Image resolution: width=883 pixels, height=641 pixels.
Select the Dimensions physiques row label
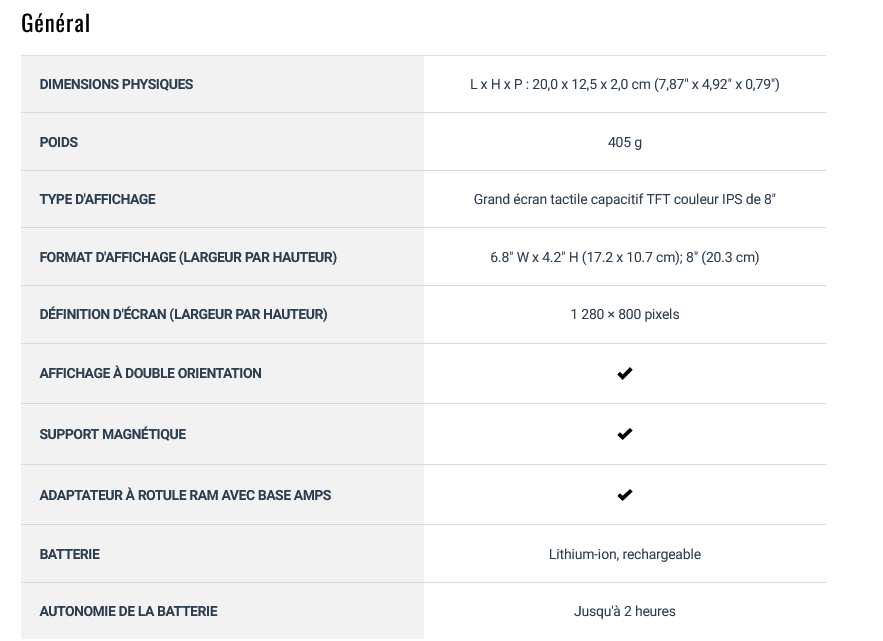tap(116, 84)
